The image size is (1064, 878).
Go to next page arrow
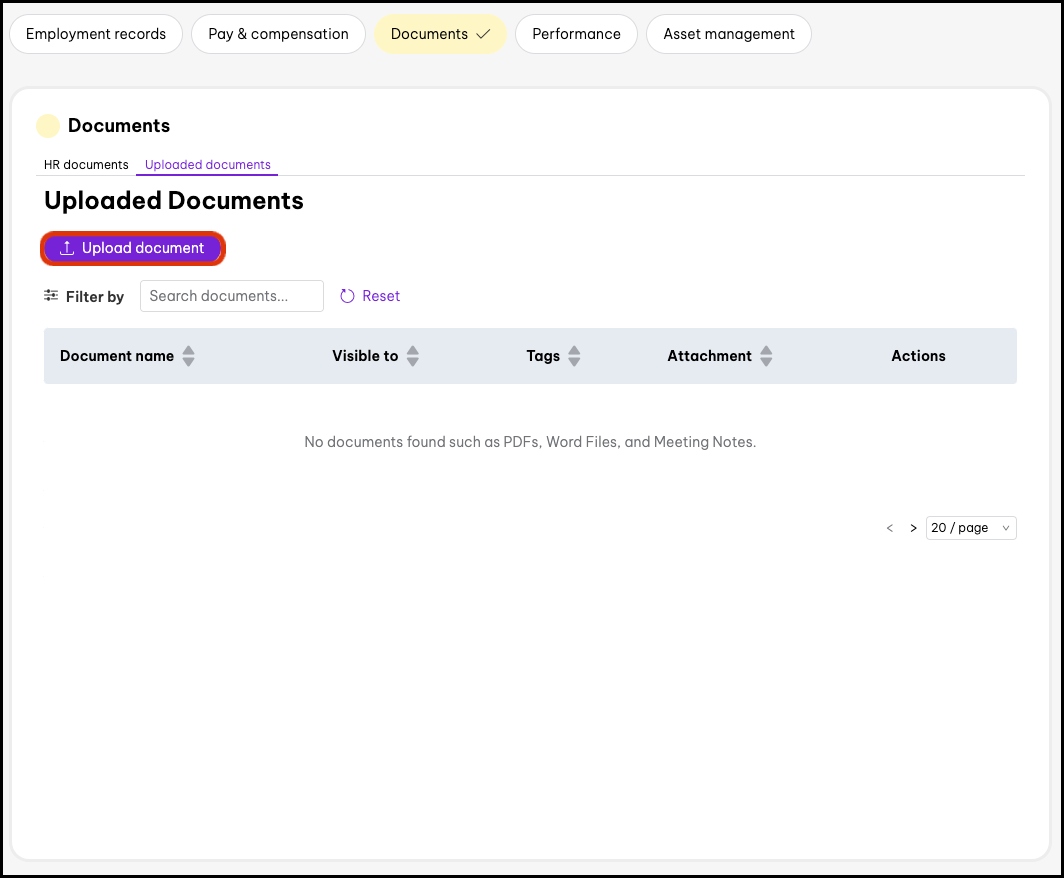(x=913, y=528)
